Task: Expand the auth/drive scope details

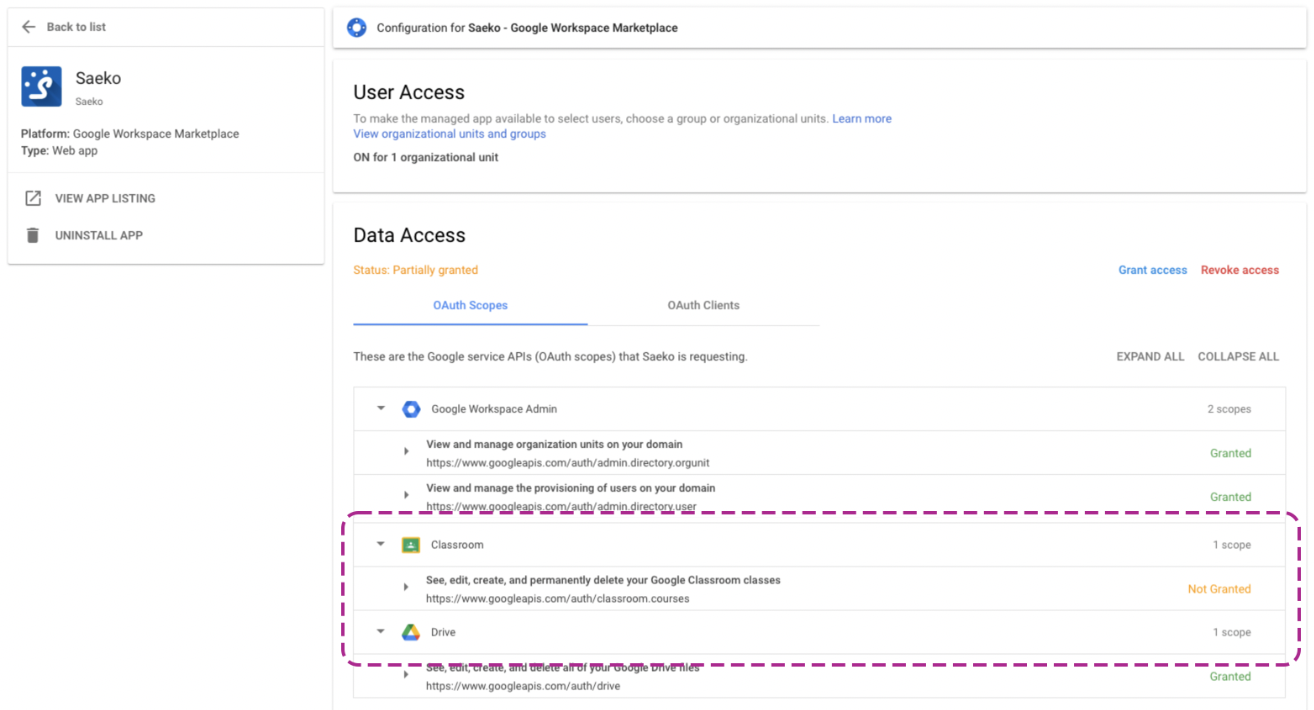Action: coord(406,675)
